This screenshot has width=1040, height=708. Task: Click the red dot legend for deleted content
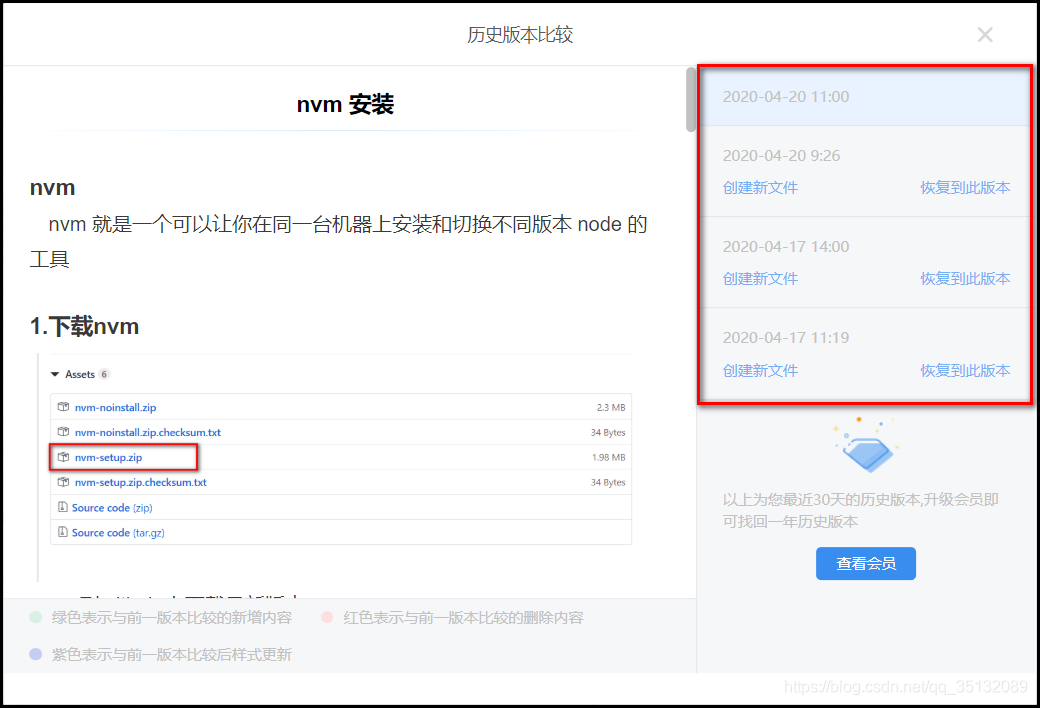[327, 618]
